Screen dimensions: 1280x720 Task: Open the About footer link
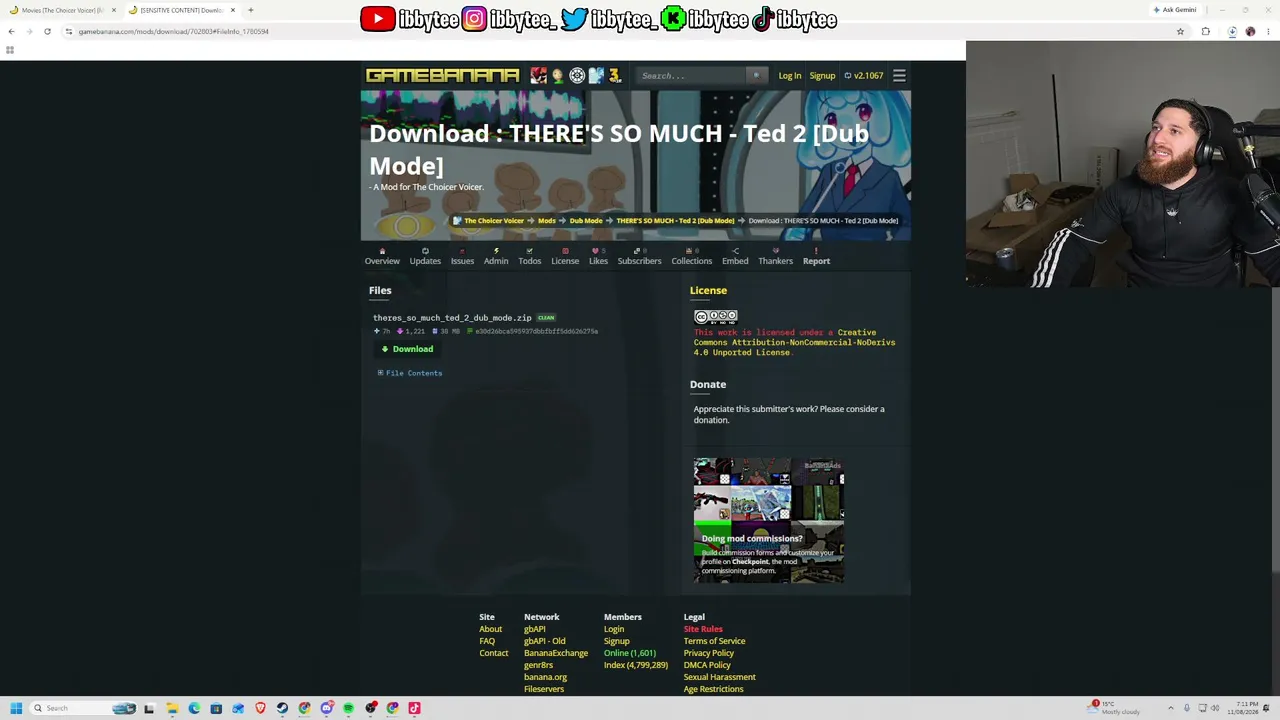pyautogui.click(x=490, y=629)
